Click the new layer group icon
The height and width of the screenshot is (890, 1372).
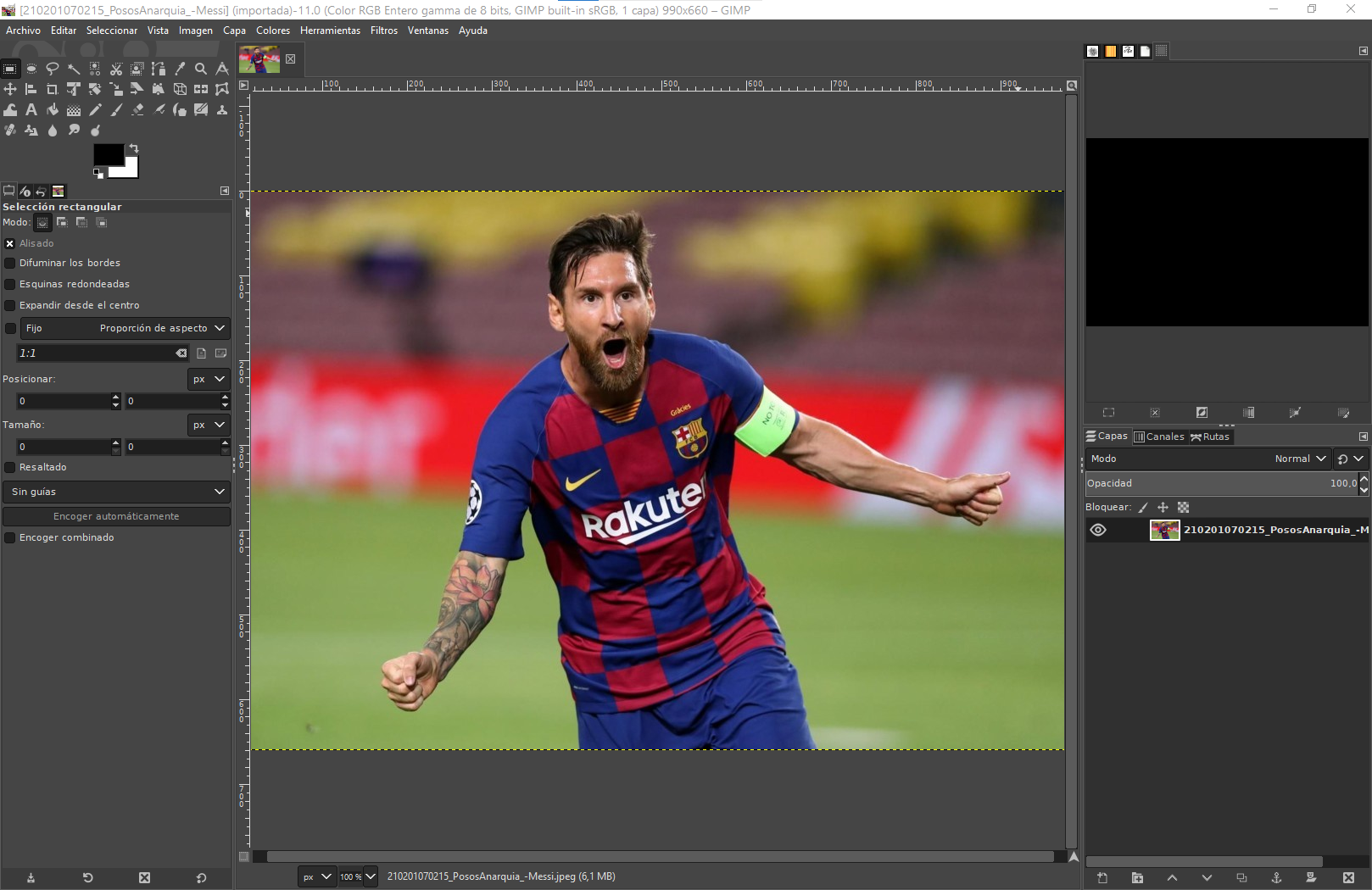[1137, 878]
